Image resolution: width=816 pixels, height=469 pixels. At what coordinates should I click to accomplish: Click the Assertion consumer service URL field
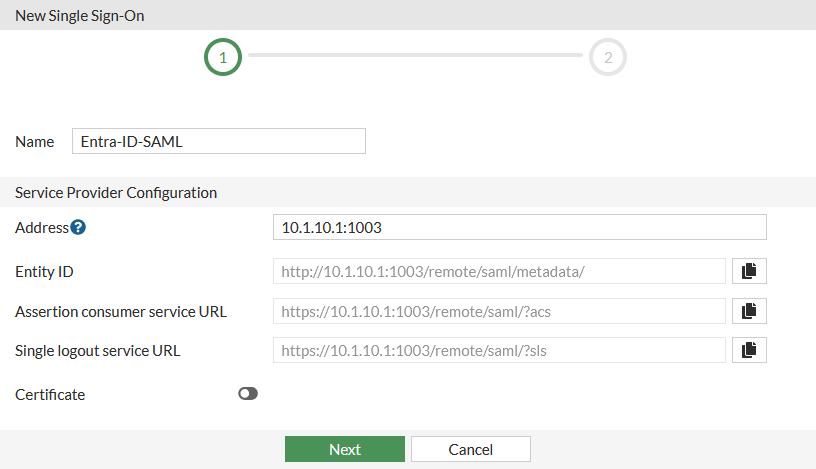click(499, 311)
